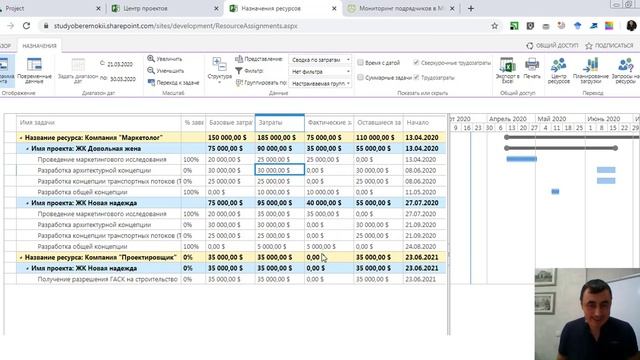Collapse resource Компания "Маркетолог" group
640x360 pixels.
(21, 138)
